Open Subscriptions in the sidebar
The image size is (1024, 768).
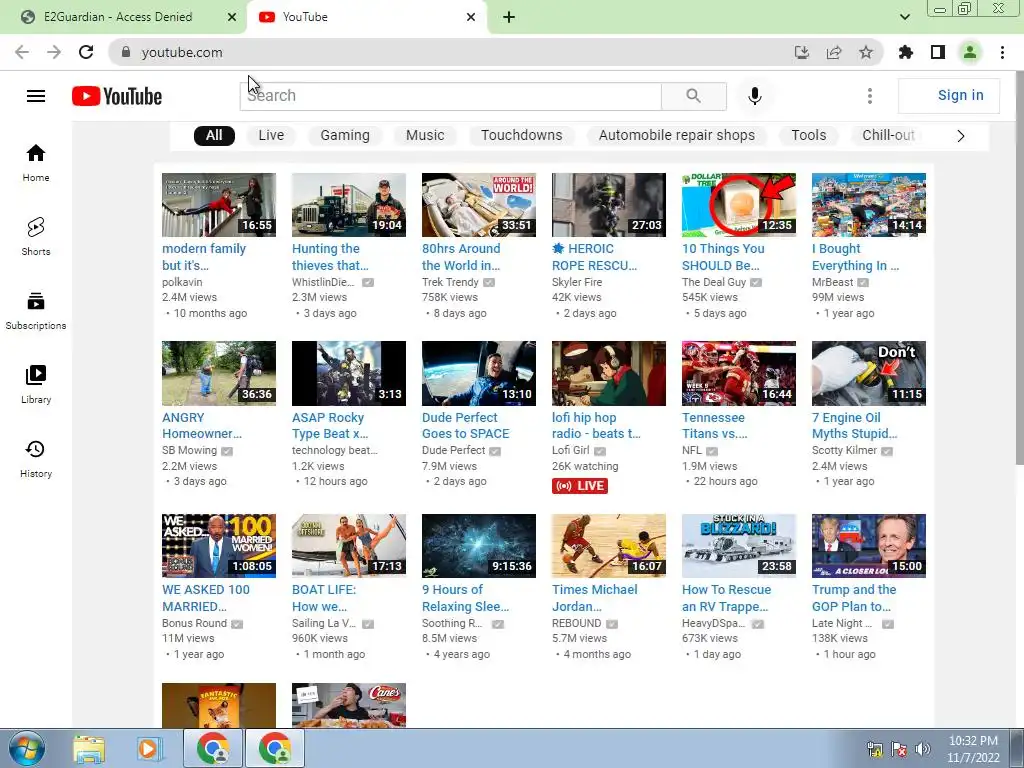point(36,311)
